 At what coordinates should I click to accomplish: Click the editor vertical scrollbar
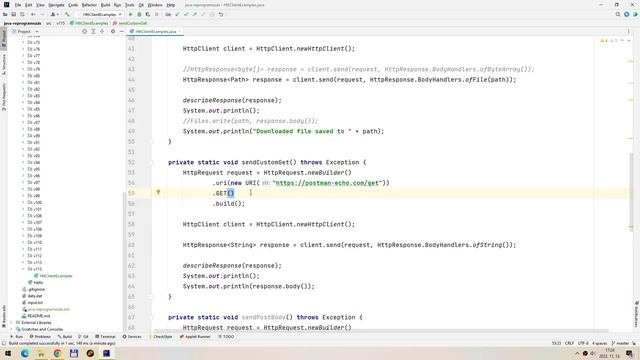coord(631,192)
